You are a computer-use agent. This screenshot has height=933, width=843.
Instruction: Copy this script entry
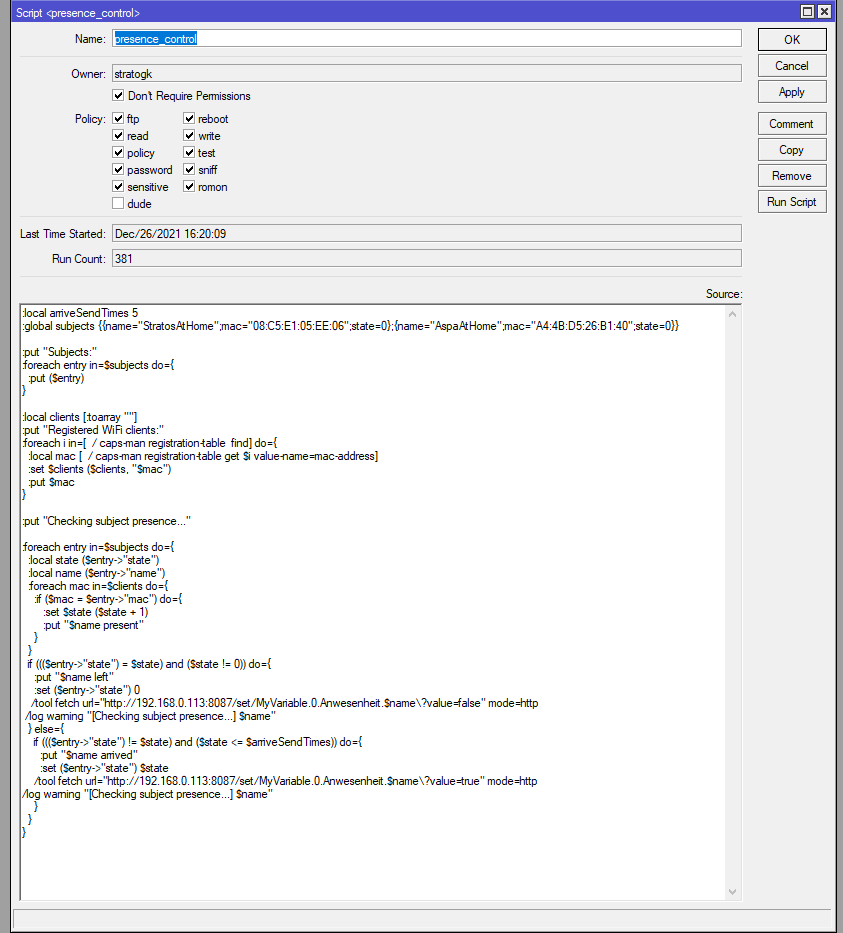coord(792,150)
